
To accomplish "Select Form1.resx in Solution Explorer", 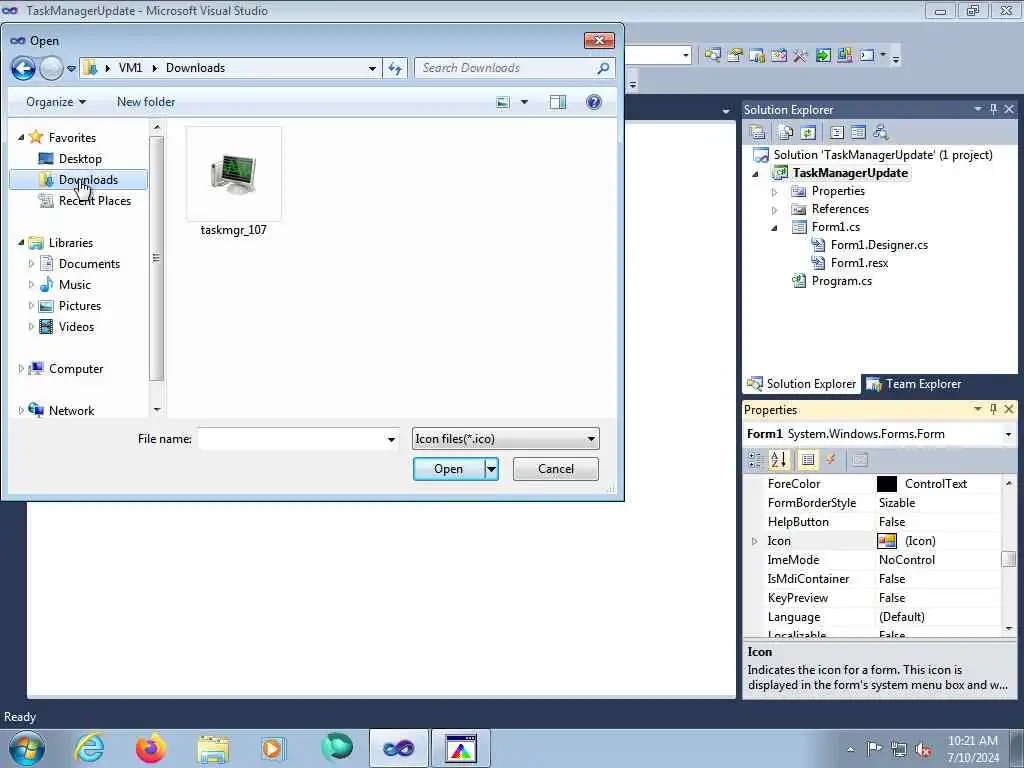I will coord(859,263).
